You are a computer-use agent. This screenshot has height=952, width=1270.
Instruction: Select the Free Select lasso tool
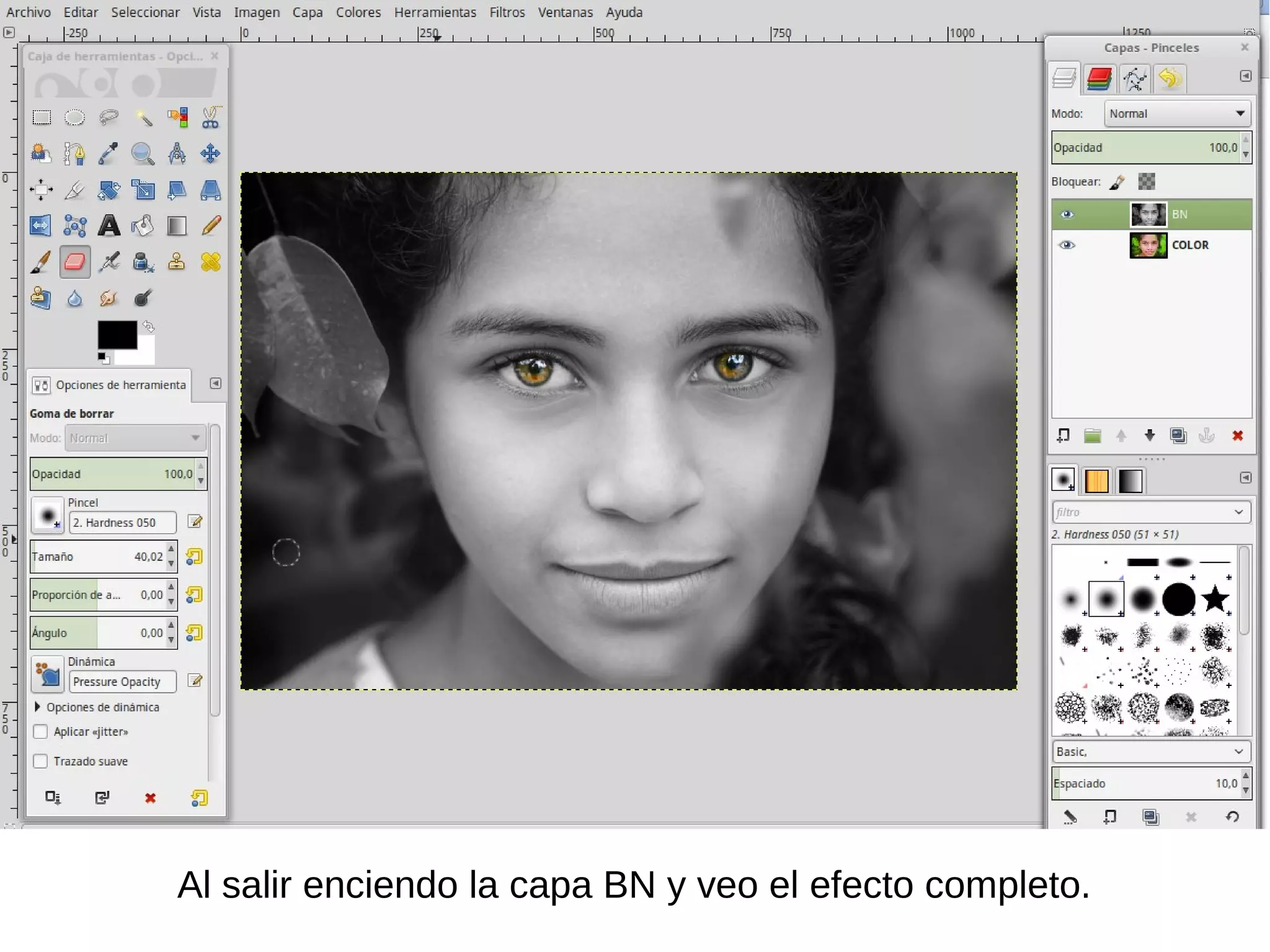click(109, 117)
